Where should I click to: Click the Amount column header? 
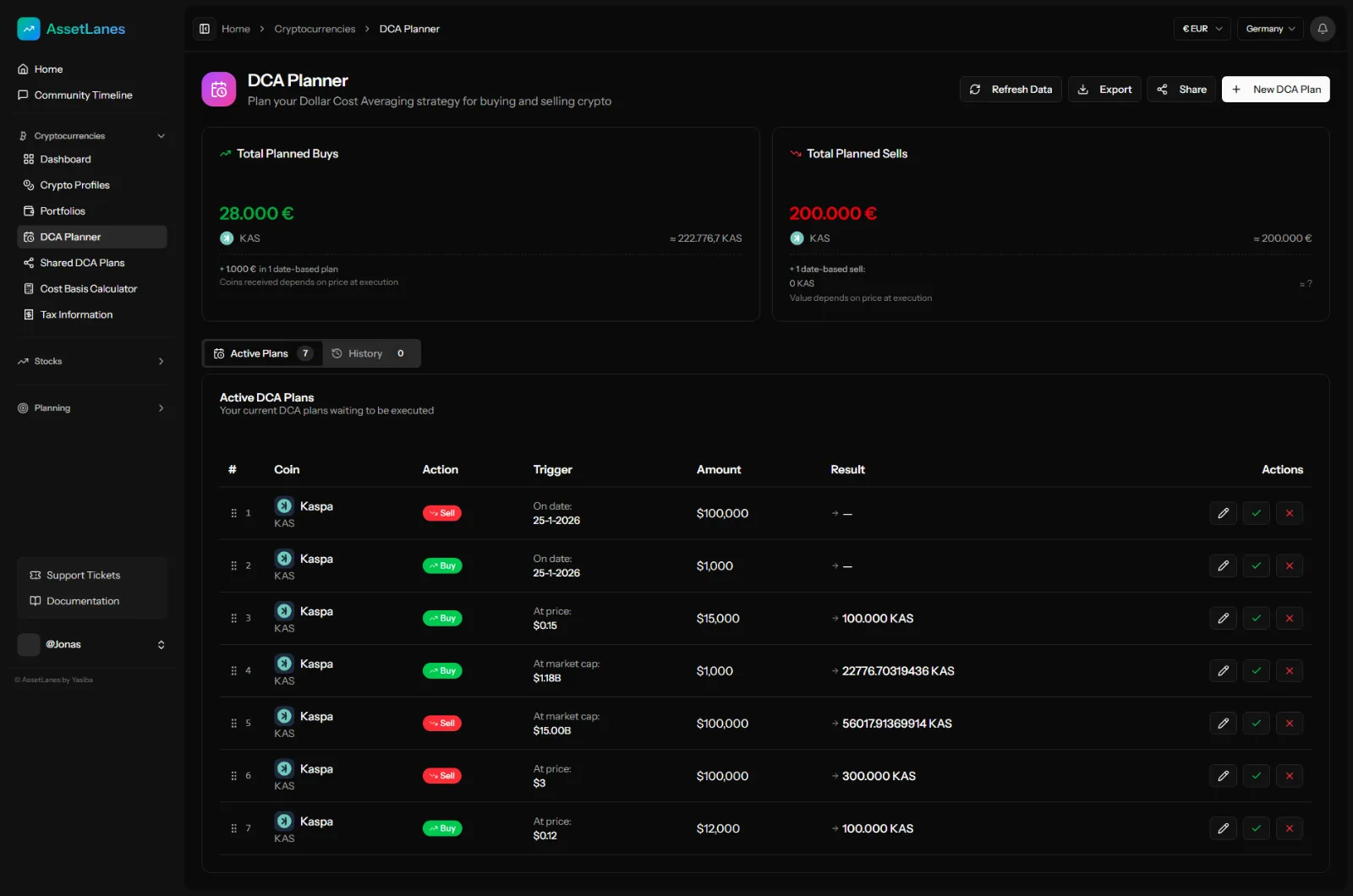(x=719, y=470)
